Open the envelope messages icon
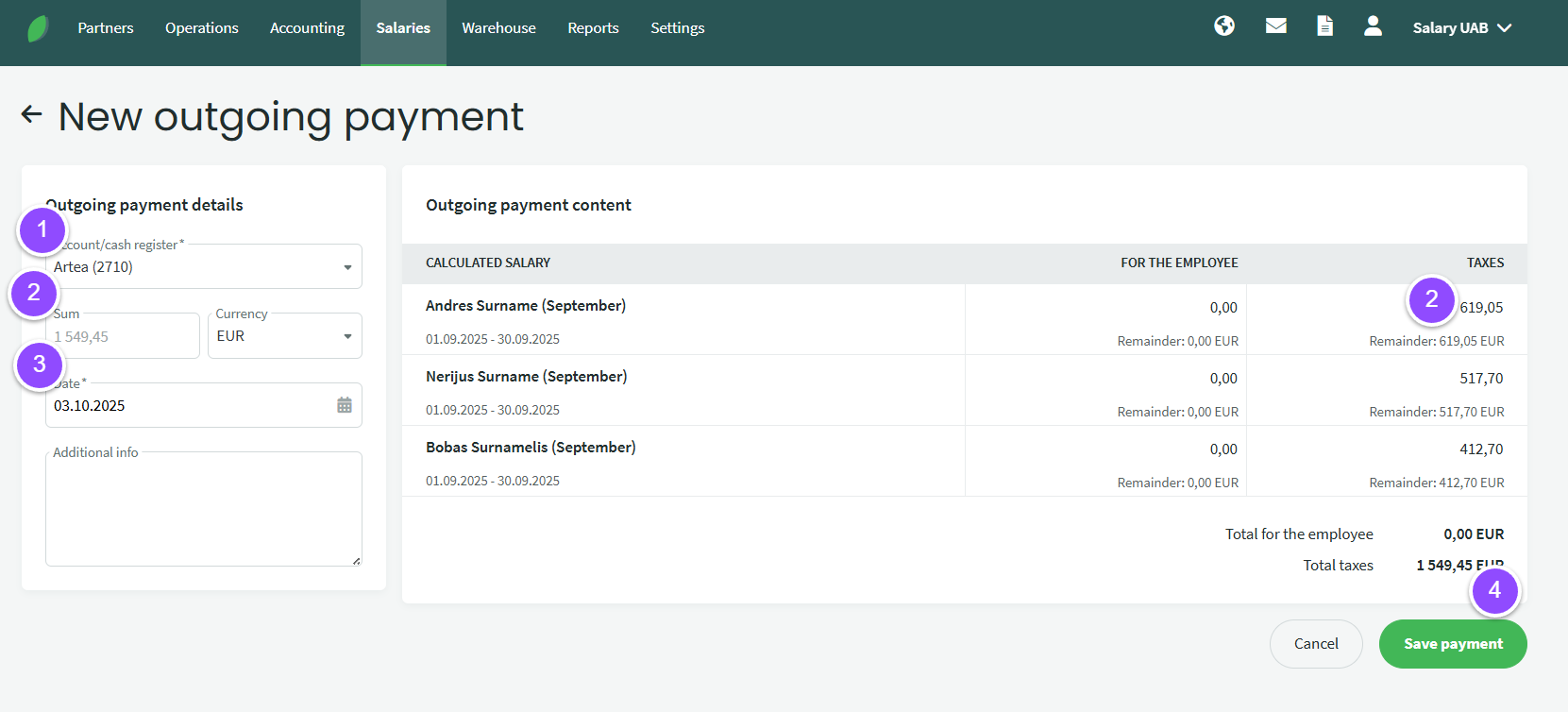1568x712 pixels. (x=1276, y=26)
